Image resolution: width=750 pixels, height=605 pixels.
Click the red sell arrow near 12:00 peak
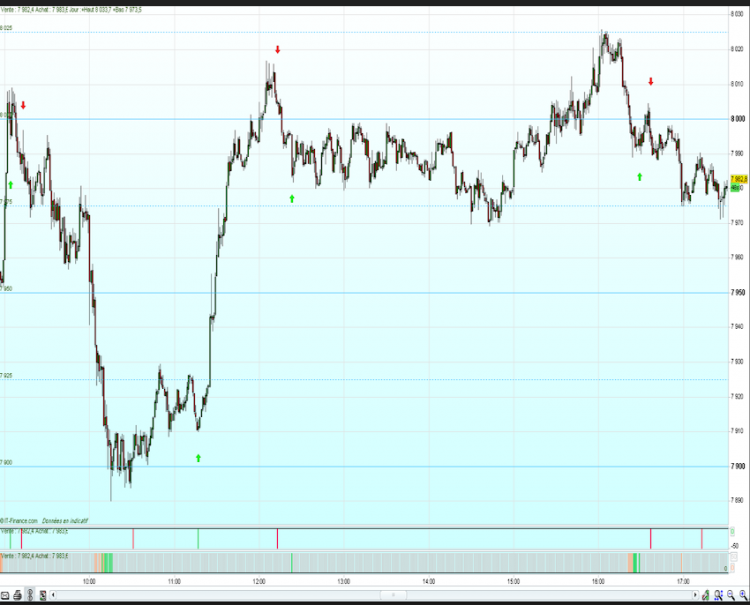pyautogui.click(x=277, y=50)
